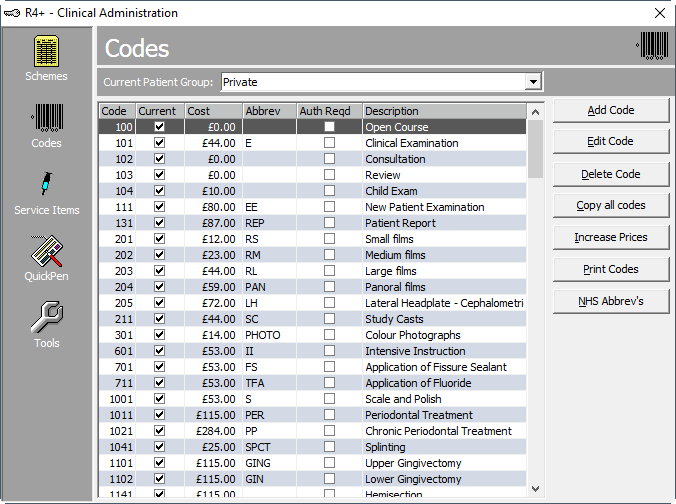Tick Auth Reqd for Panoral films
Image resolution: width=676 pixels, height=504 pixels.
329,287
